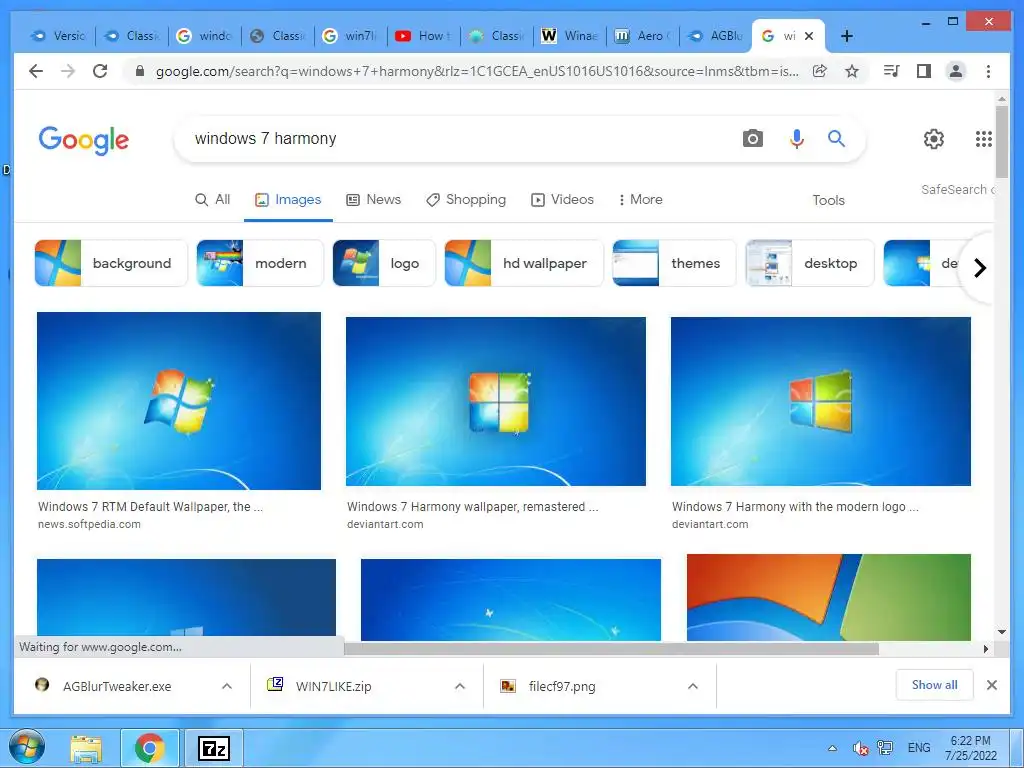Search by image using the camera icon
Screen dimensions: 1024x768
coord(752,138)
